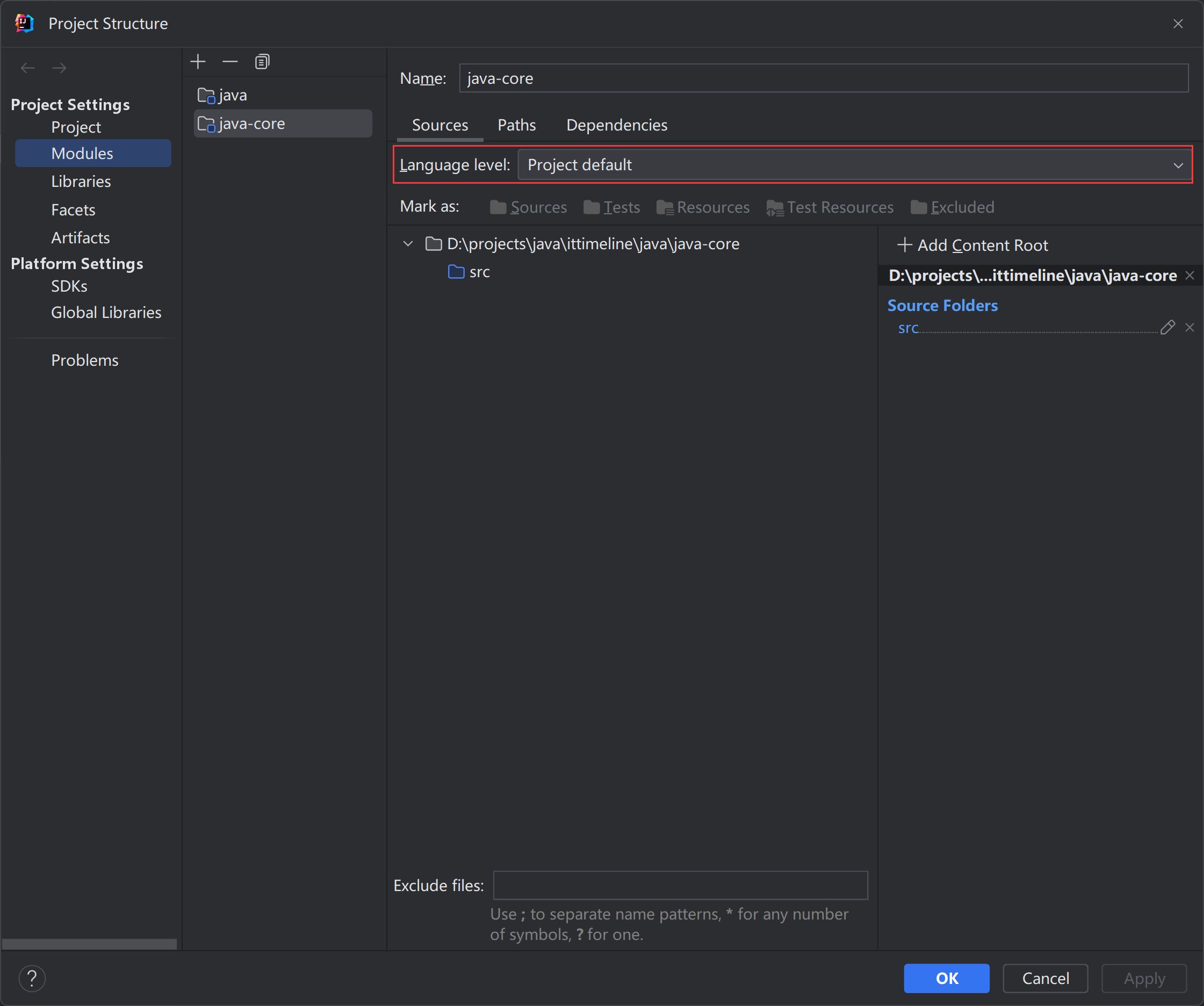Confirm with the OK button

click(x=947, y=978)
